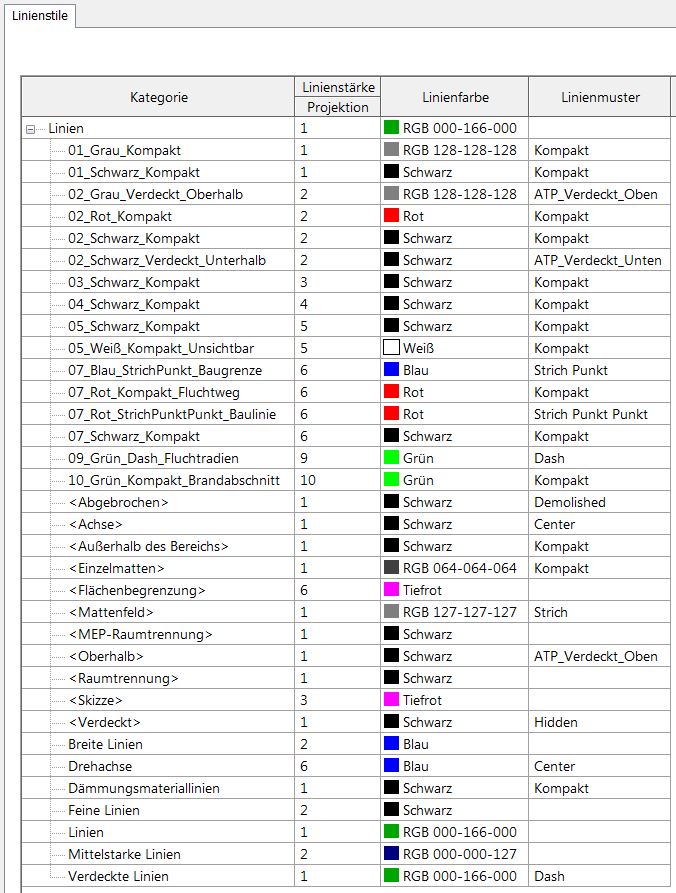676x893 pixels.
Task: Open line pattern dropdown for <Abgebrochen>
Action: click(600, 502)
